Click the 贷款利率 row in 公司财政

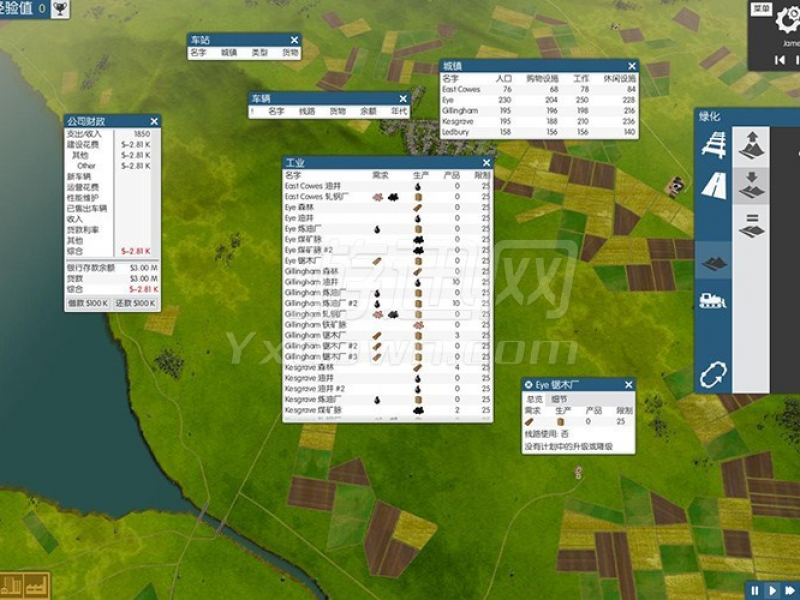(112, 230)
